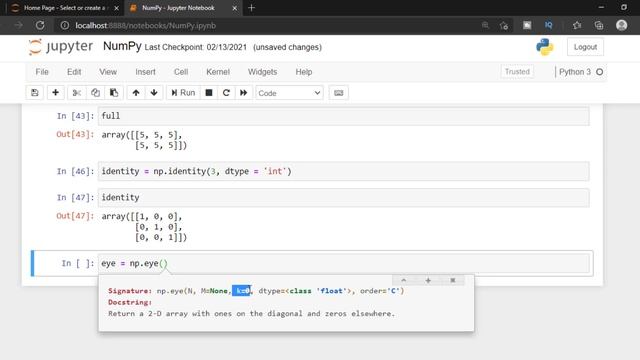This screenshot has height=360, width=640.
Task: Open browser collections icon
Action: pos(599,25)
